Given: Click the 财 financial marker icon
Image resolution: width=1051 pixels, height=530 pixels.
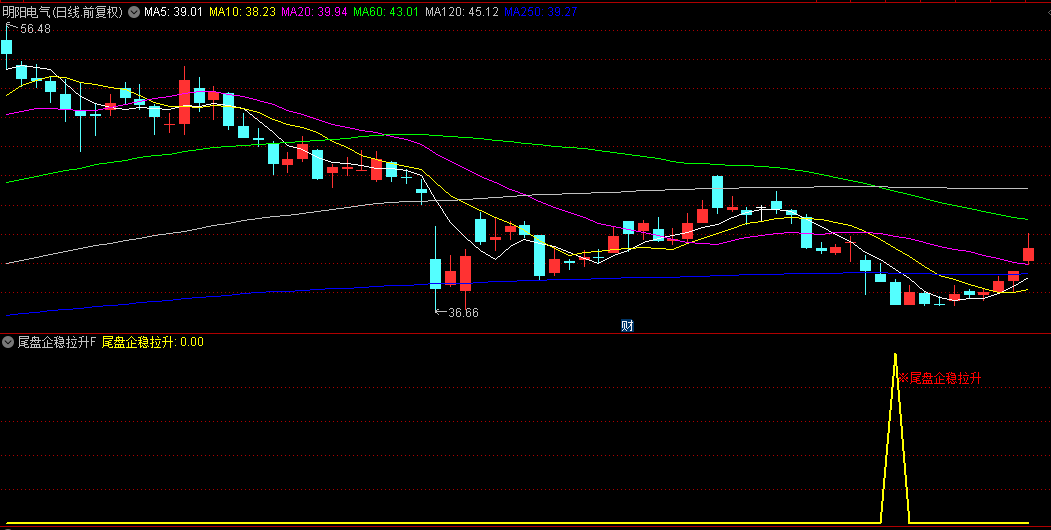Looking at the screenshot, I should point(627,326).
